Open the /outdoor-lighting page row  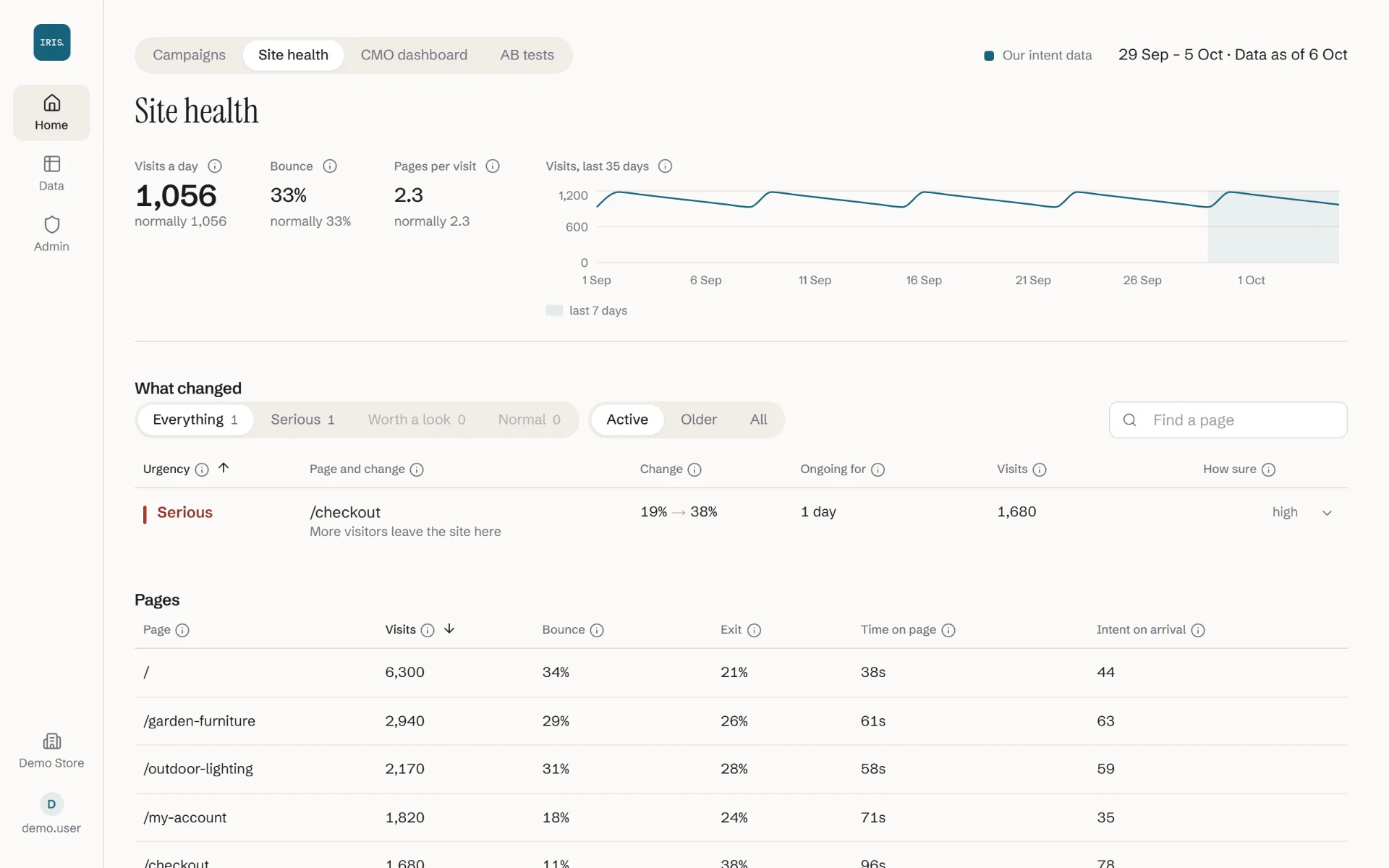point(741,769)
